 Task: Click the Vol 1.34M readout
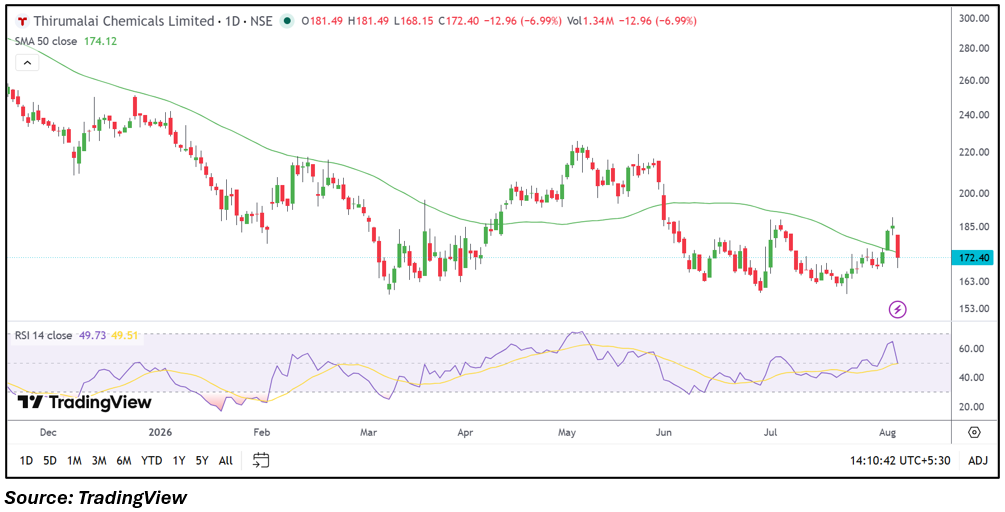[590, 21]
